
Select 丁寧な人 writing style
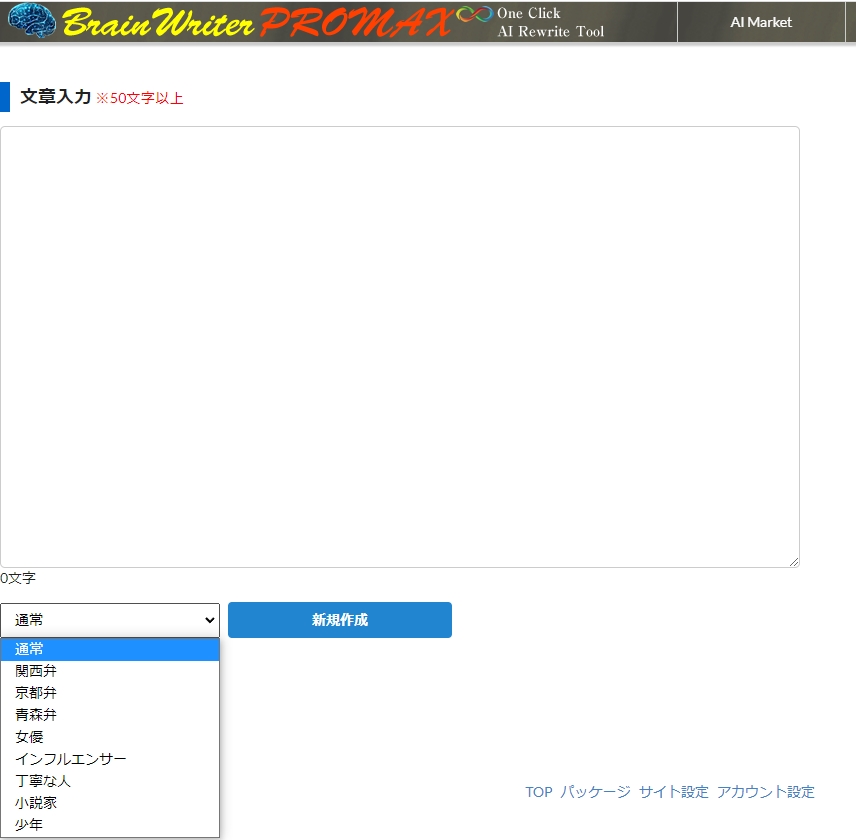click(43, 781)
